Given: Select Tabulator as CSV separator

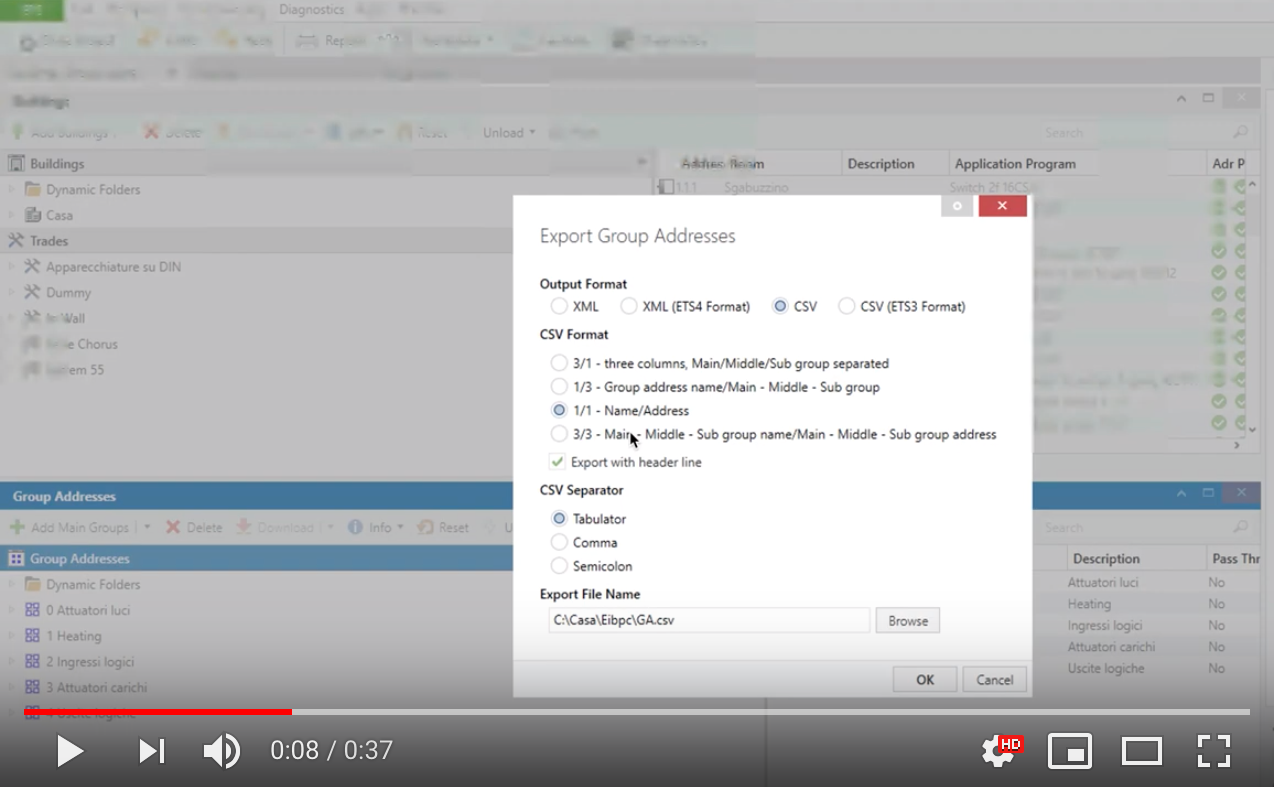Looking at the screenshot, I should (559, 518).
